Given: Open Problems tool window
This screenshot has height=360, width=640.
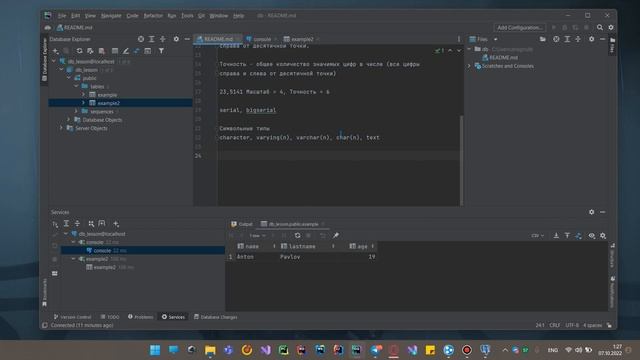Looking at the screenshot, I should (x=140, y=317).
